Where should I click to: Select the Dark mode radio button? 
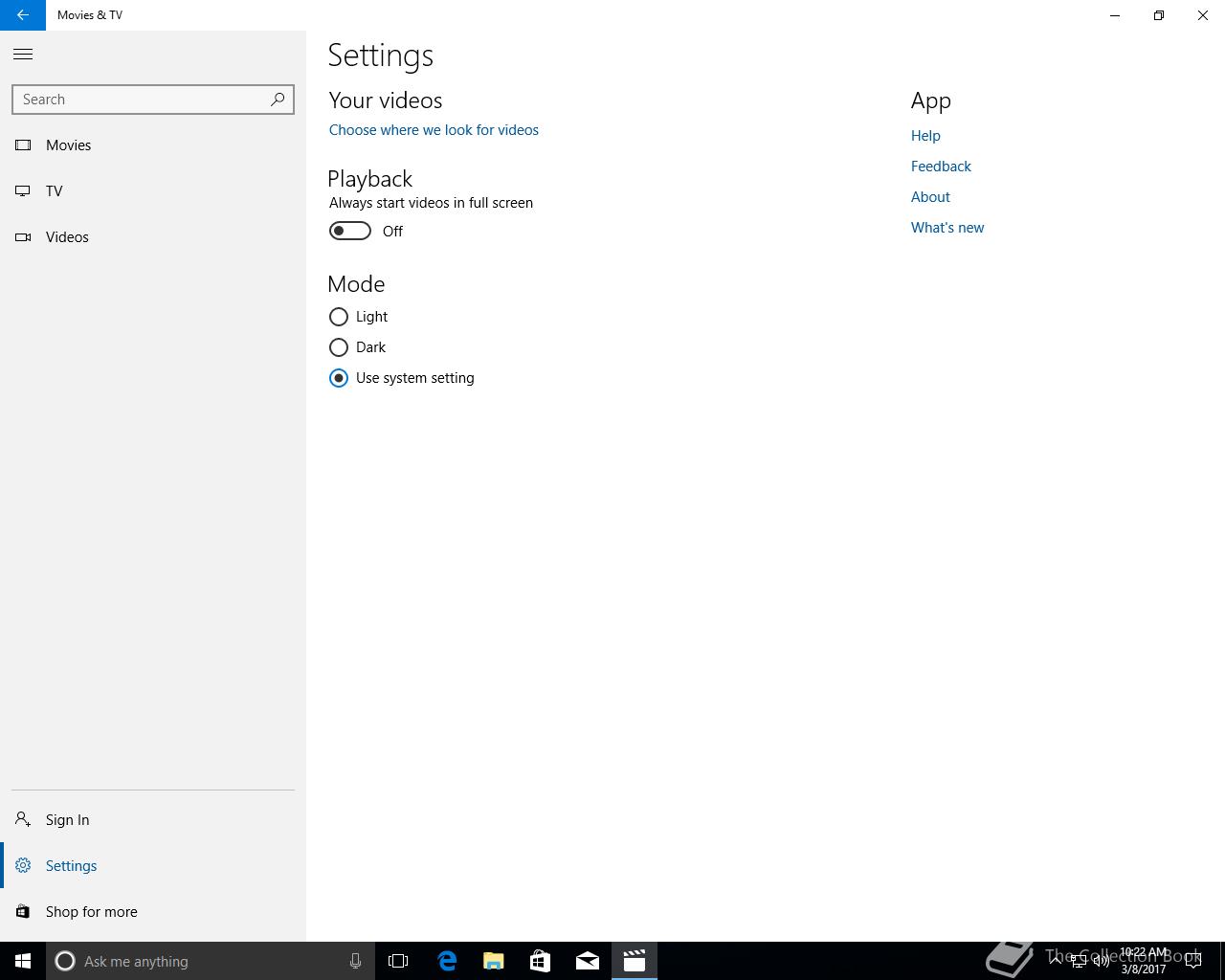pos(339,347)
